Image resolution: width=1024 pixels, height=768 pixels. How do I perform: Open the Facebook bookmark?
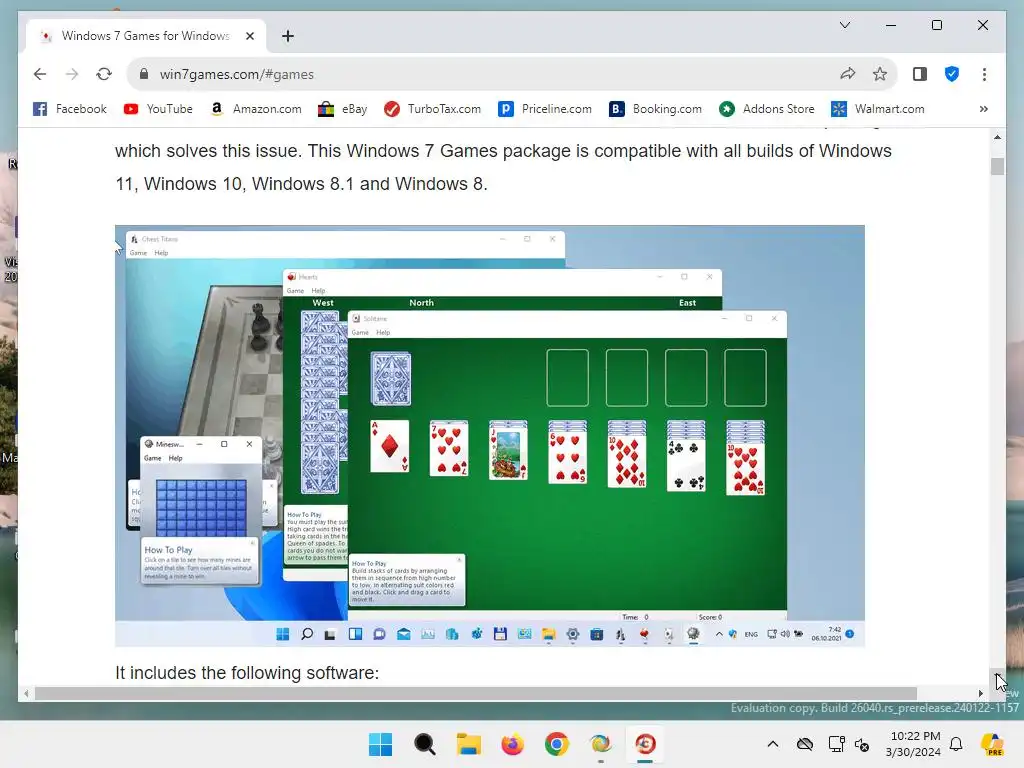coord(70,109)
